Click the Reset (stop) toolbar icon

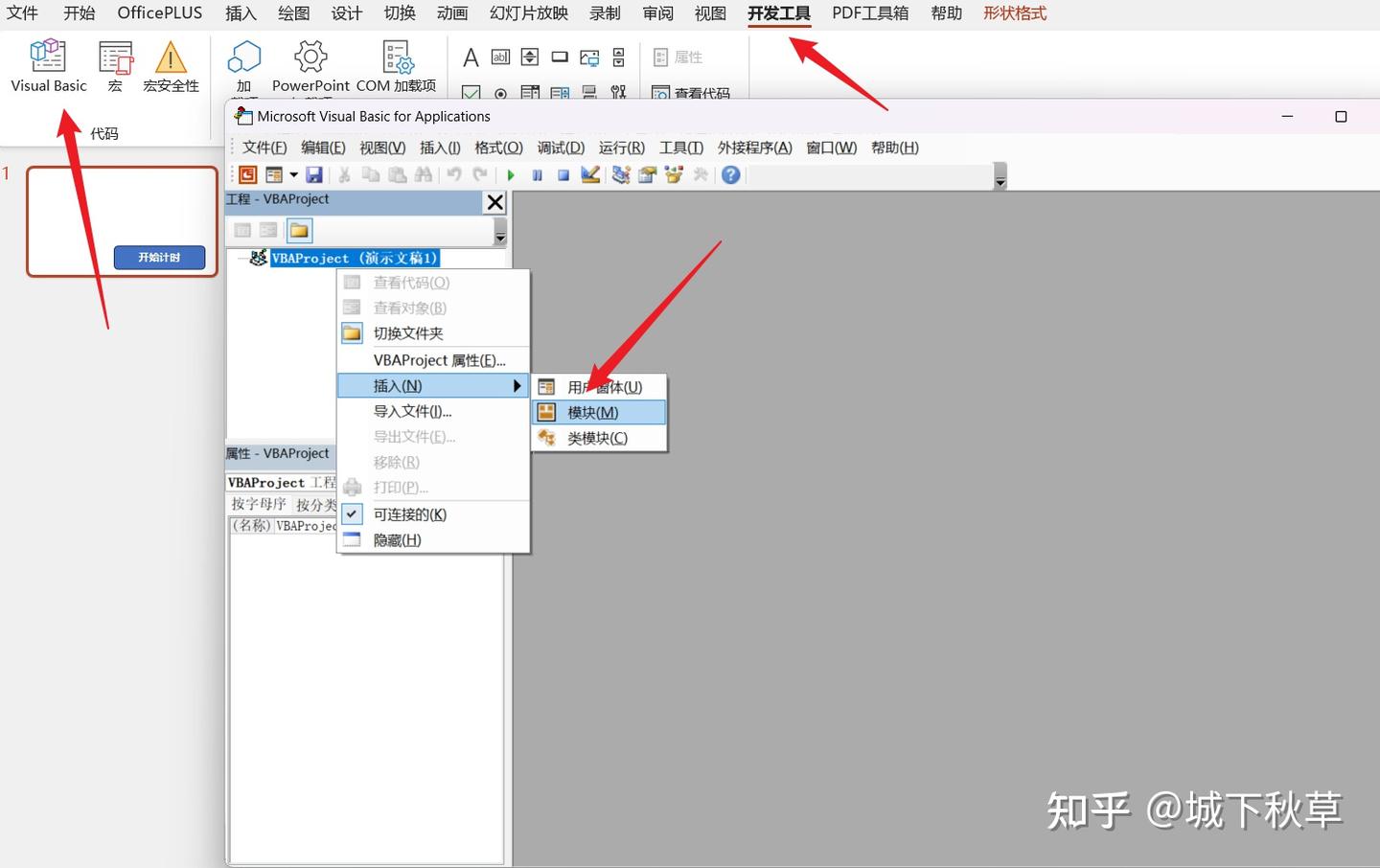(x=563, y=175)
